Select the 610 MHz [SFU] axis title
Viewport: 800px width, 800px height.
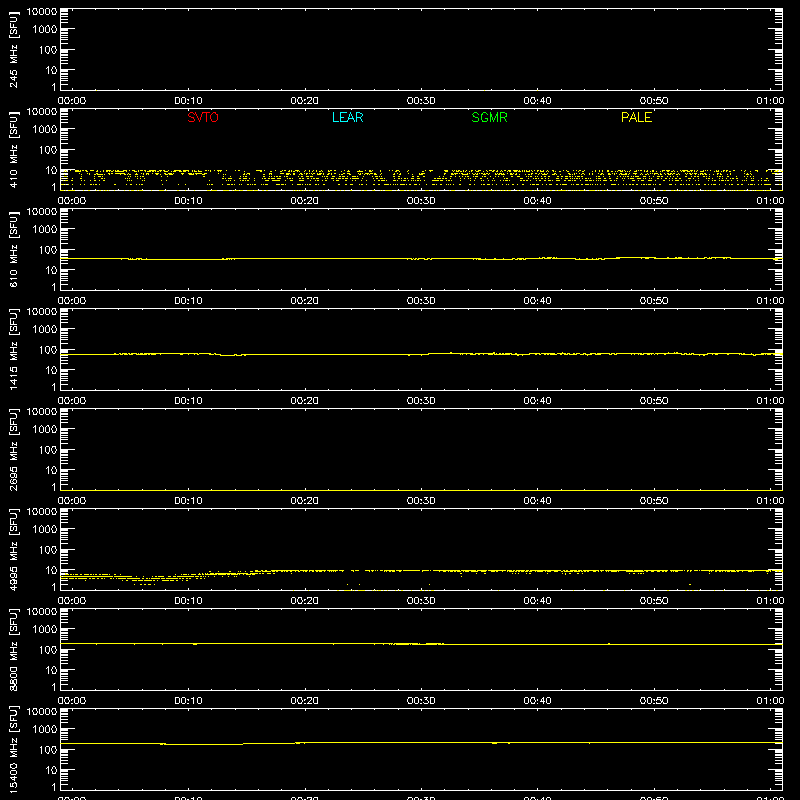[x=13, y=250]
